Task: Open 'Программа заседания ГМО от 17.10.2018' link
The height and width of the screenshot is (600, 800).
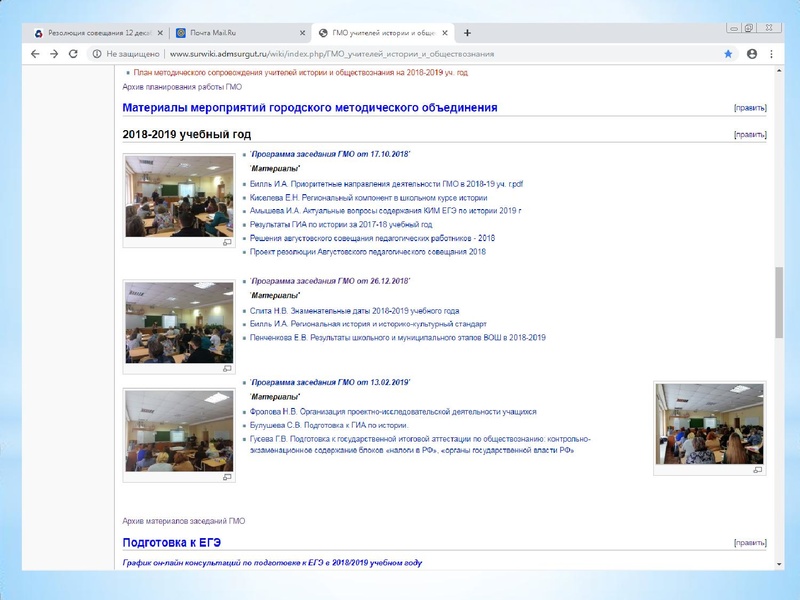Action: point(330,154)
